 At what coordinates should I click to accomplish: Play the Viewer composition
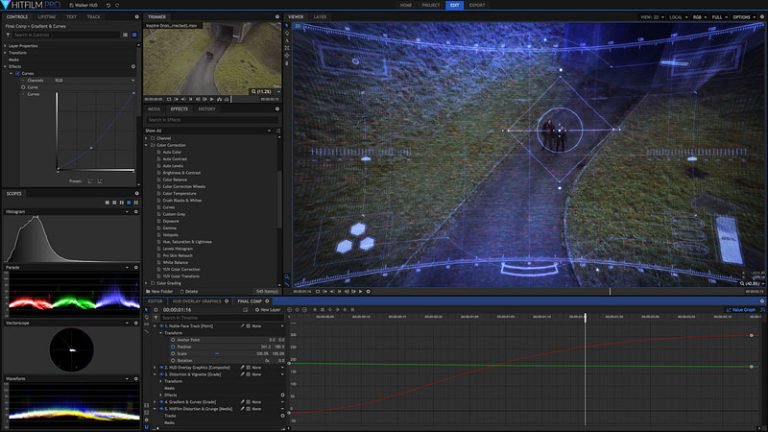[x=360, y=291]
